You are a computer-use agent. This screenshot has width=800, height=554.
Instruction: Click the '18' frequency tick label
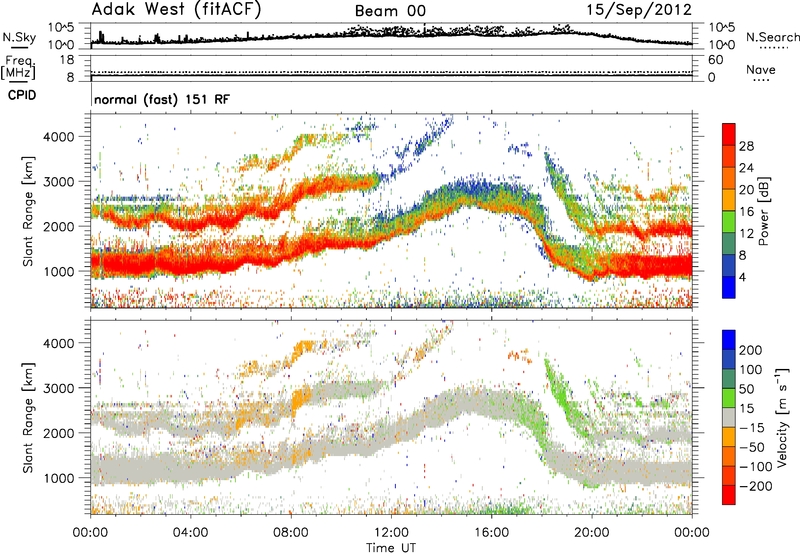coord(67,60)
